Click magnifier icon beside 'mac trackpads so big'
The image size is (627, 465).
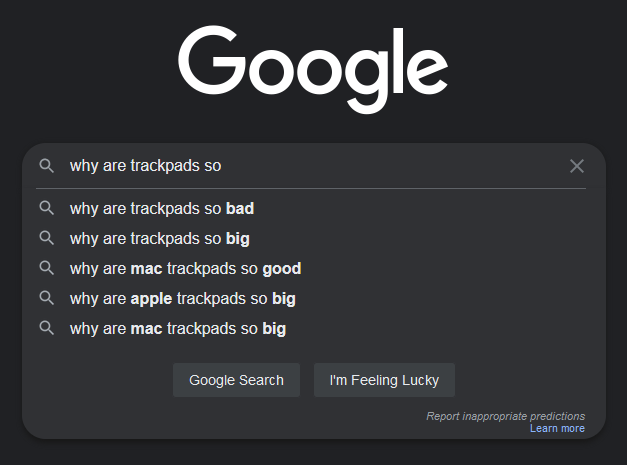pyautogui.click(x=47, y=328)
